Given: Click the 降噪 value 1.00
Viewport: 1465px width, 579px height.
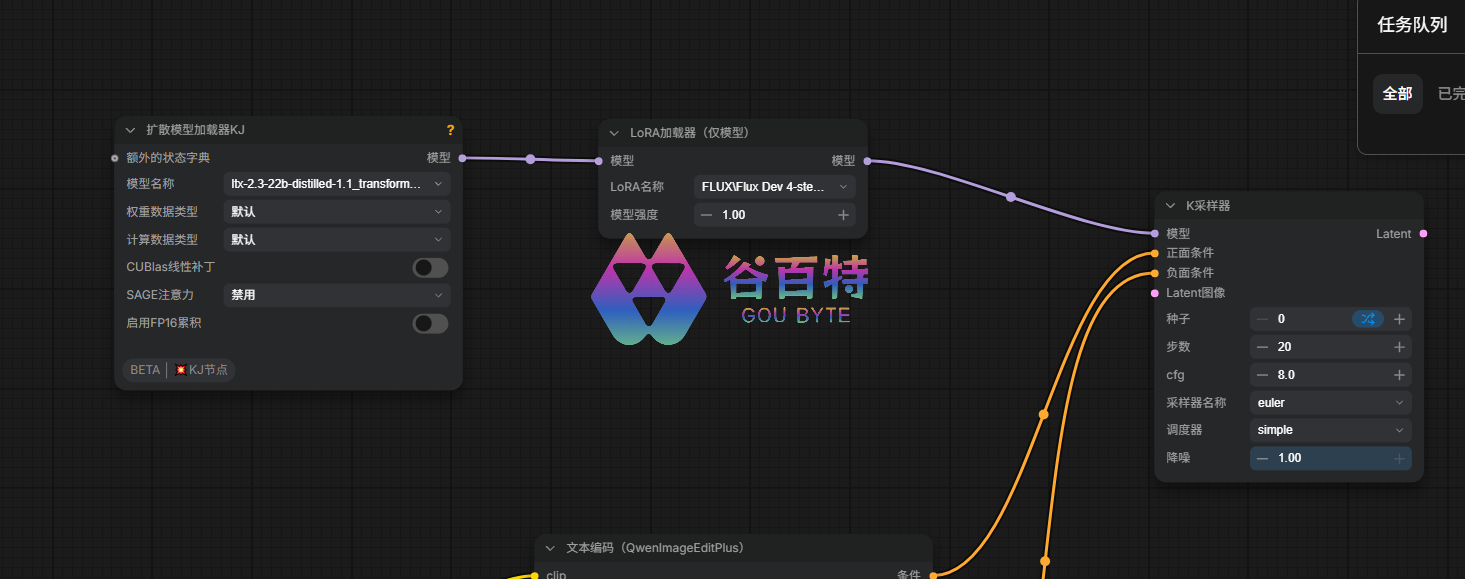Looking at the screenshot, I should [1290, 458].
